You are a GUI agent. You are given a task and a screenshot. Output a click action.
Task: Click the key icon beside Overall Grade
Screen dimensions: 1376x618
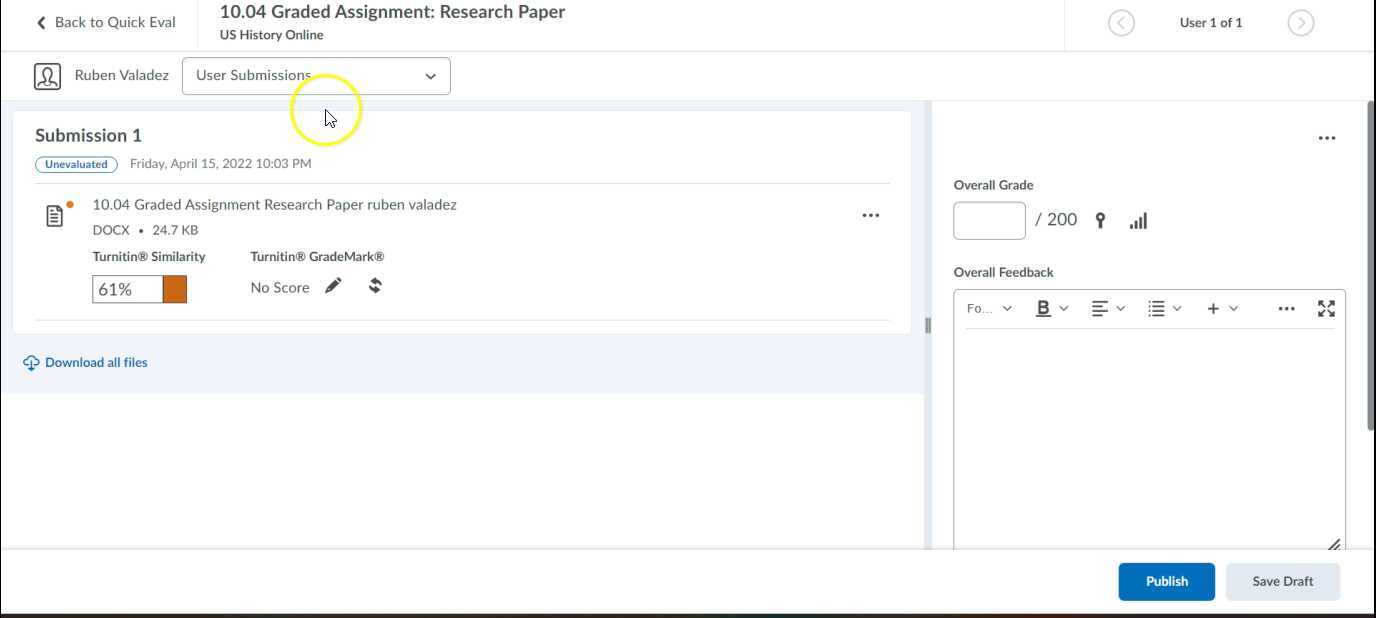pyautogui.click(x=1100, y=221)
